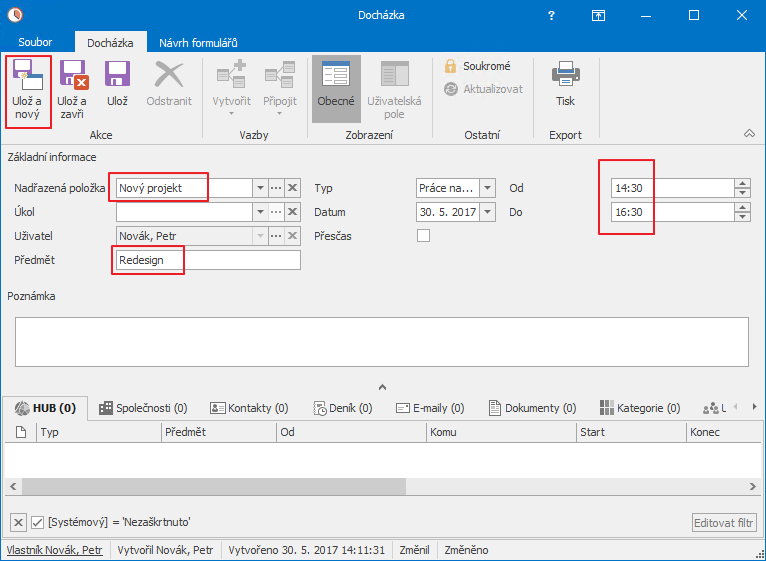Click the horizontal scrollbar thumb
Viewport: 766px width, 561px height.
click(214, 486)
